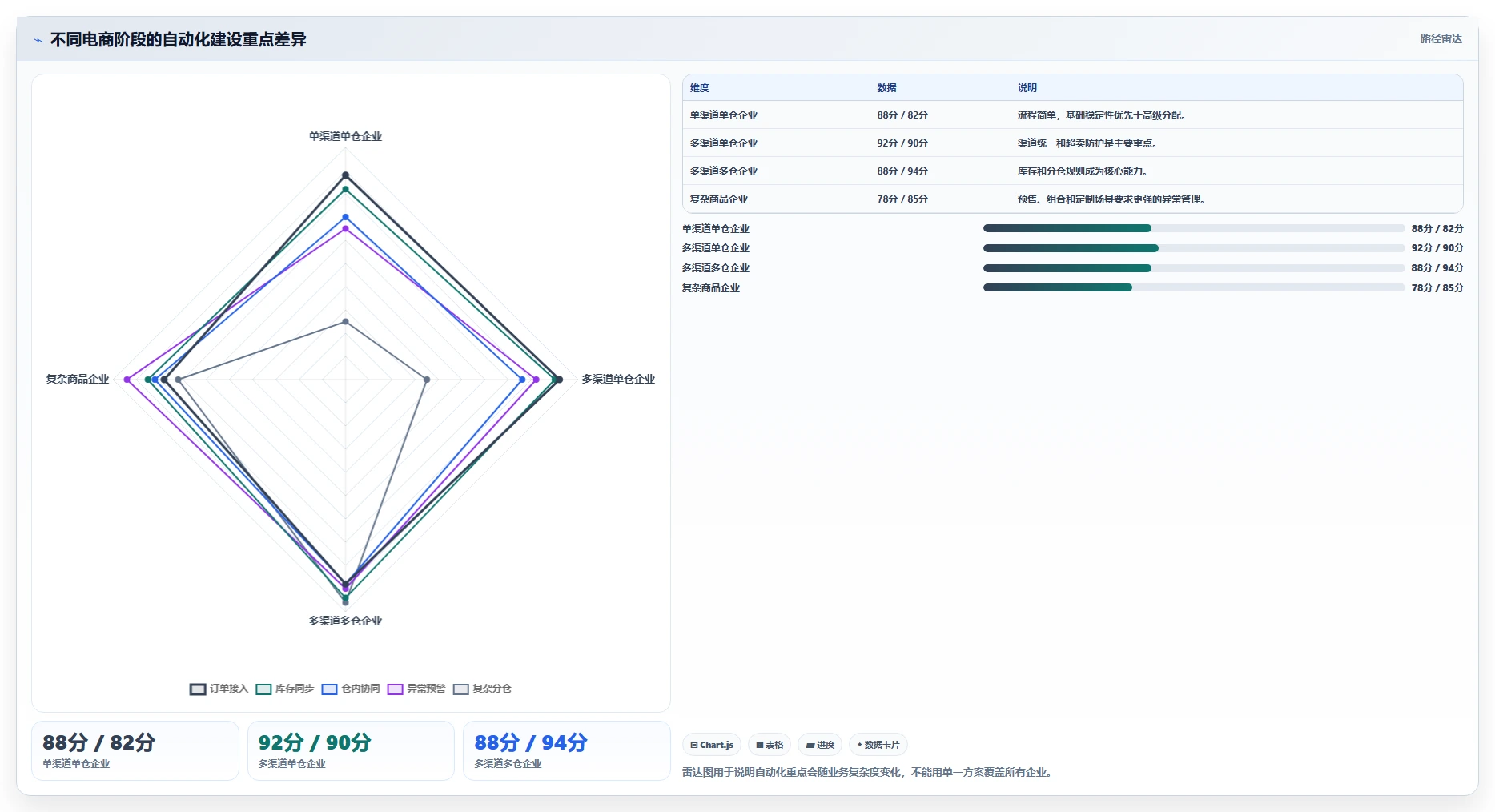Select the 多渠道单仓企业 cell in the table

point(724,143)
